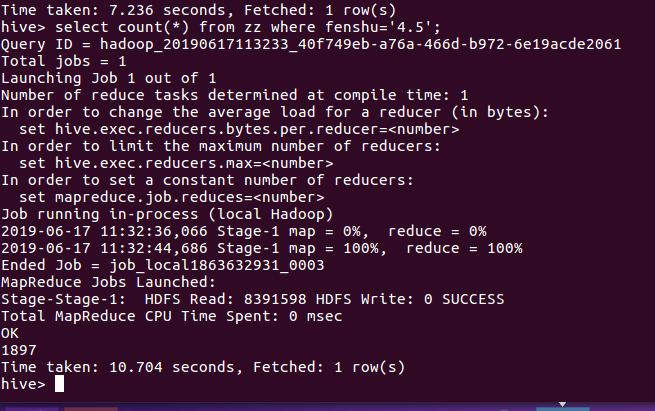Viewport: 655px width, 411px height.
Task: Click the query result value 1897
Action: pyautogui.click(x=18, y=350)
